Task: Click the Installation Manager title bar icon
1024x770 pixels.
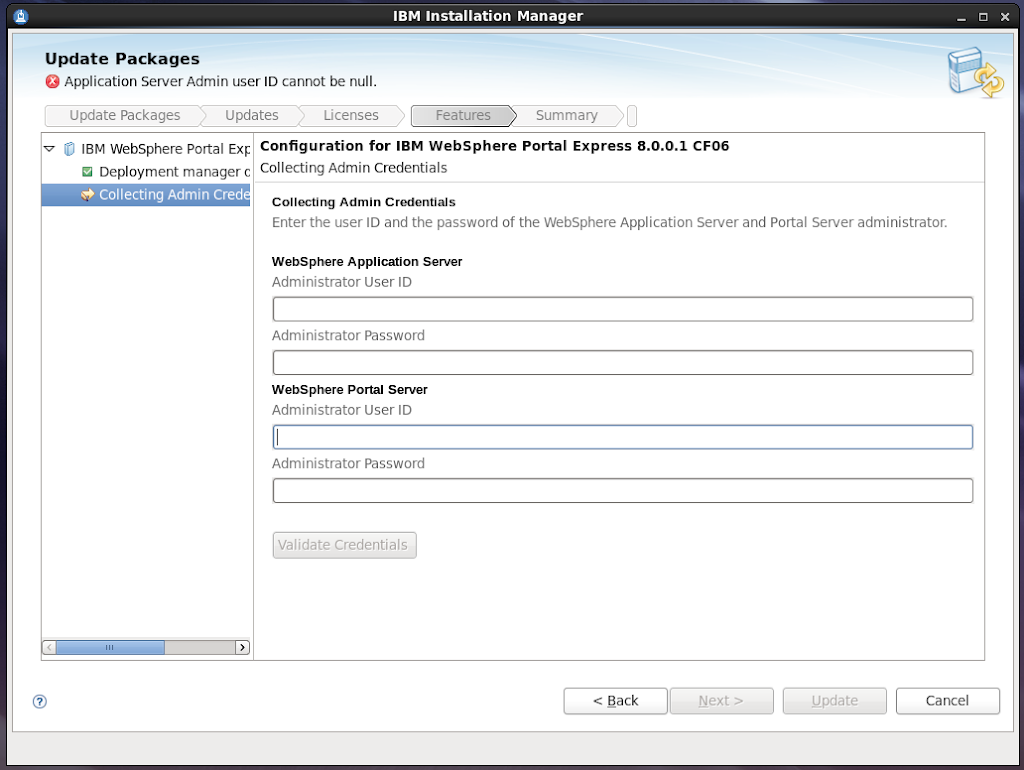Action: (x=21, y=16)
